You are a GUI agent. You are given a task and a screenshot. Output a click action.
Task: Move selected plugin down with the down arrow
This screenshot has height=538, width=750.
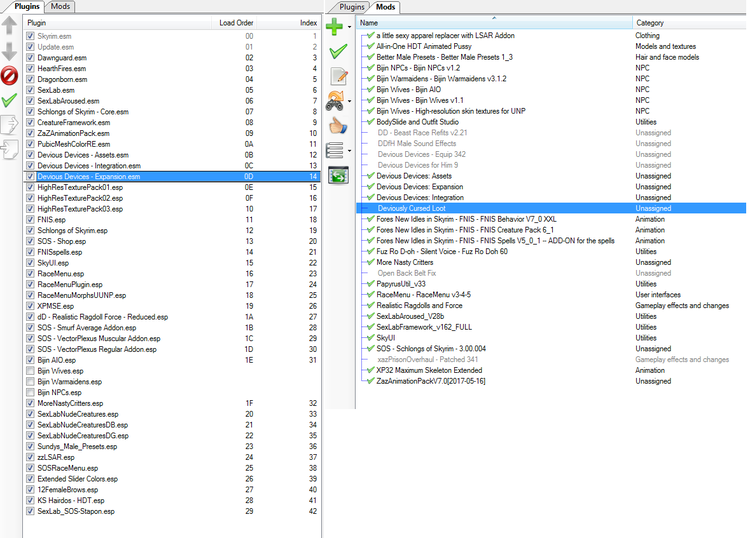pos(9,51)
